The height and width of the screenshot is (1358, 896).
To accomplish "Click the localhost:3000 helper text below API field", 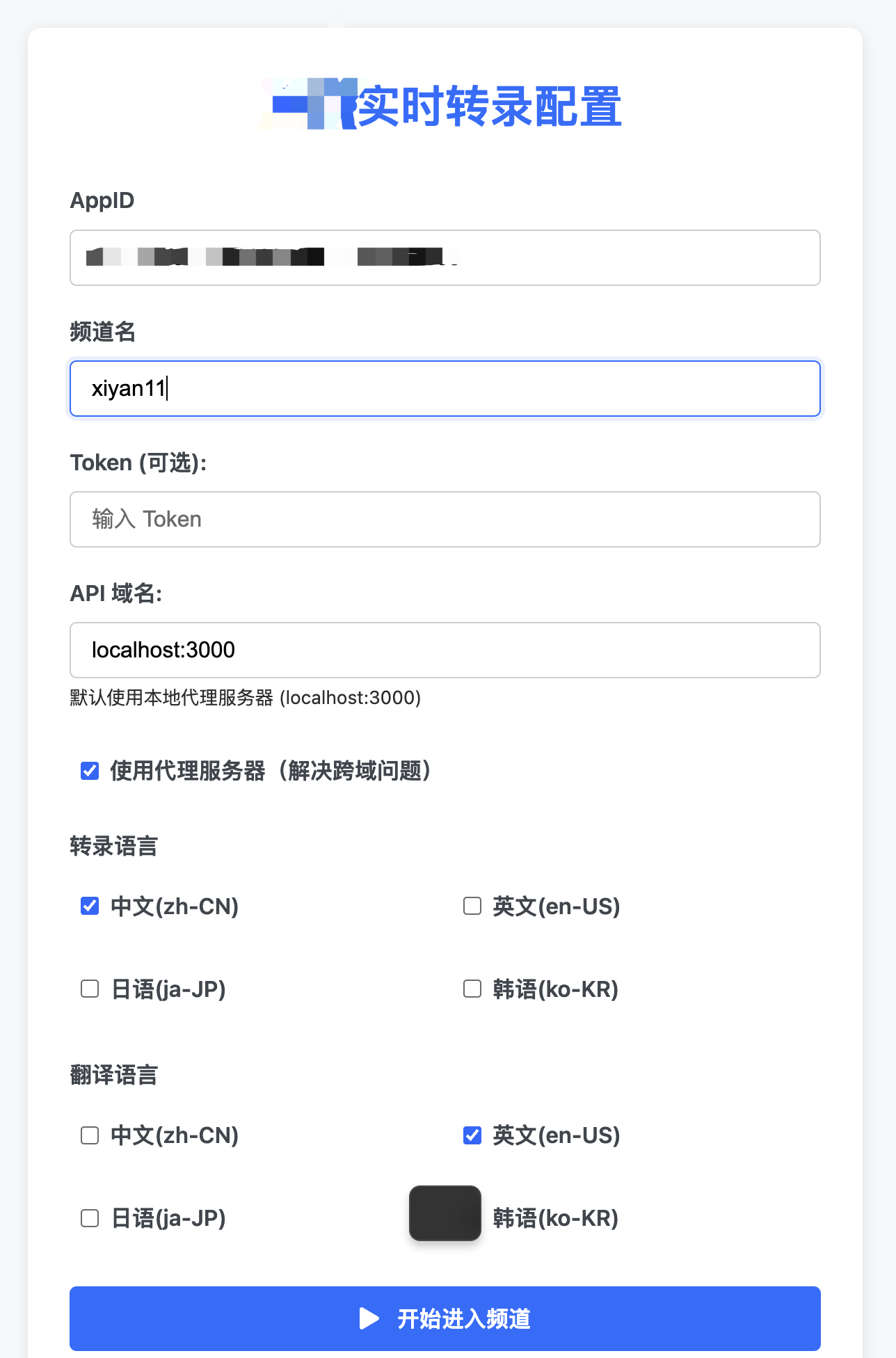I will tap(245, 696).
